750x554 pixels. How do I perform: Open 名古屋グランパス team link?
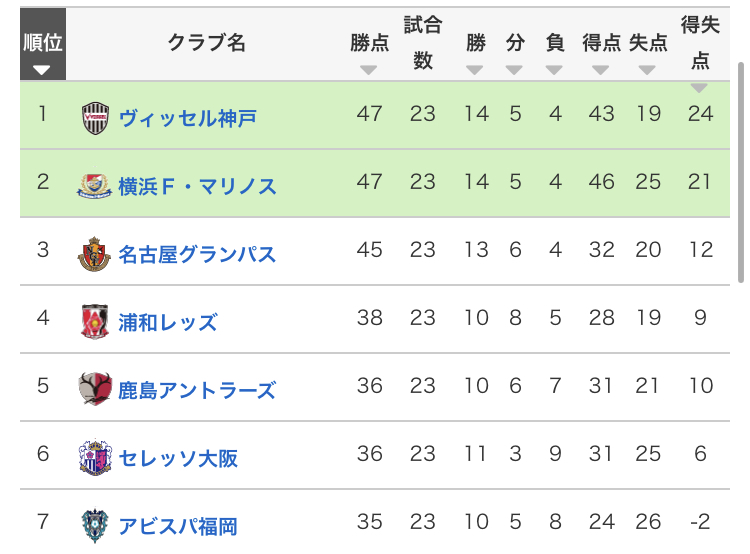click(x=197, y=254)
